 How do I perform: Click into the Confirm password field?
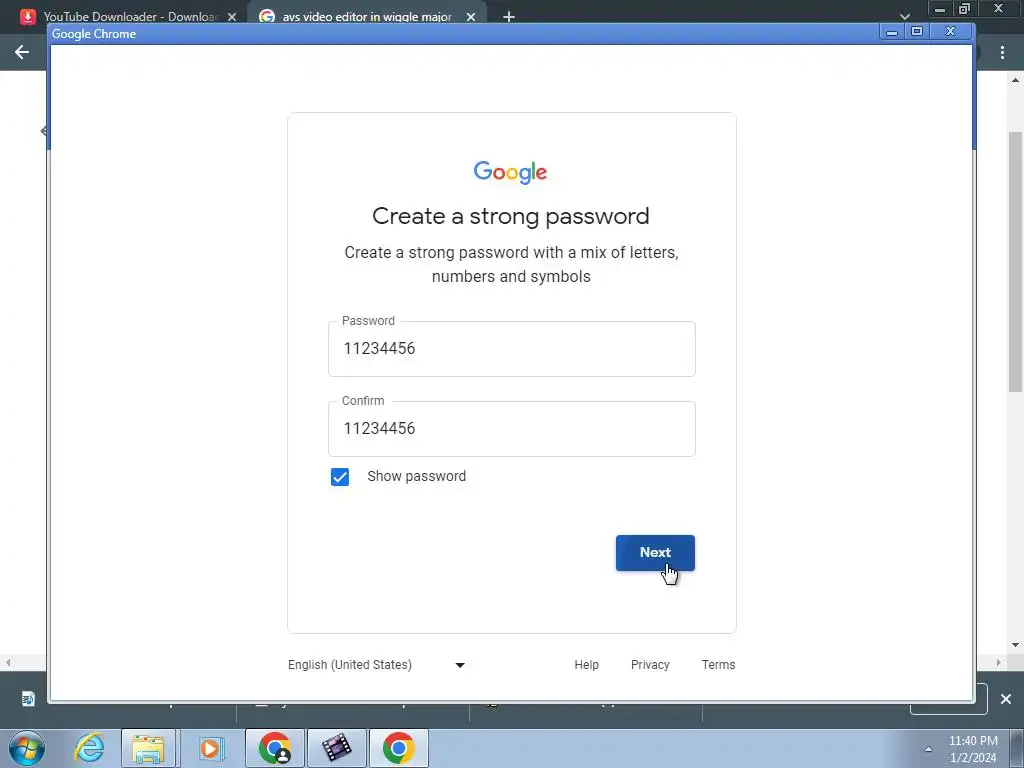pos(511,428)
